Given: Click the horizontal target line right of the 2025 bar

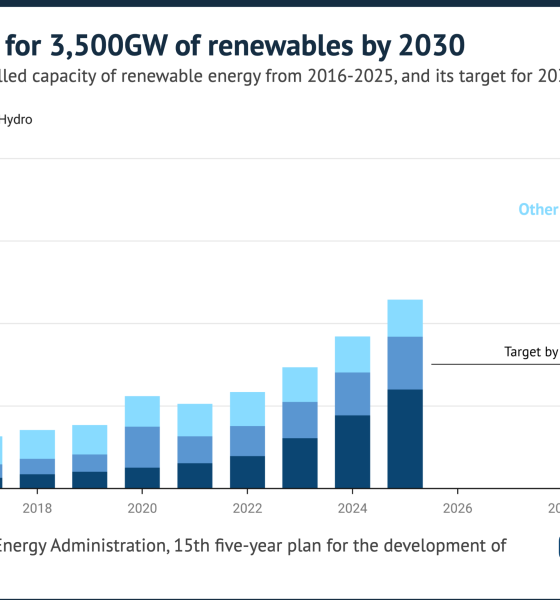Looking at the screenshot, I should [495, 364].
